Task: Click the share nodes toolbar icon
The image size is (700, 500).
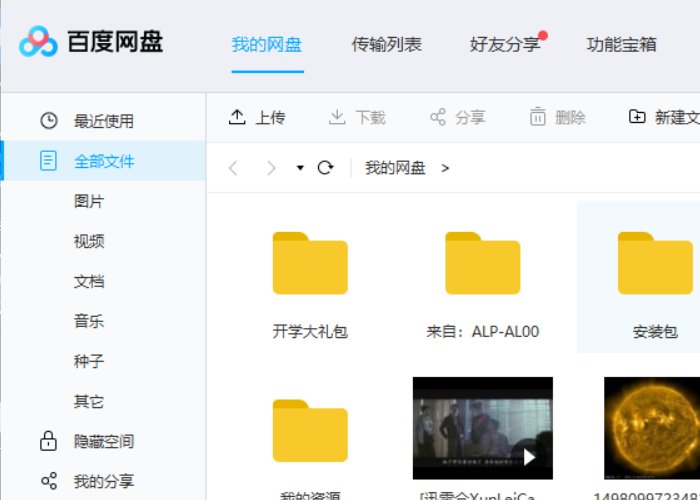Action: pyautogui.click(x=438, y=117)
